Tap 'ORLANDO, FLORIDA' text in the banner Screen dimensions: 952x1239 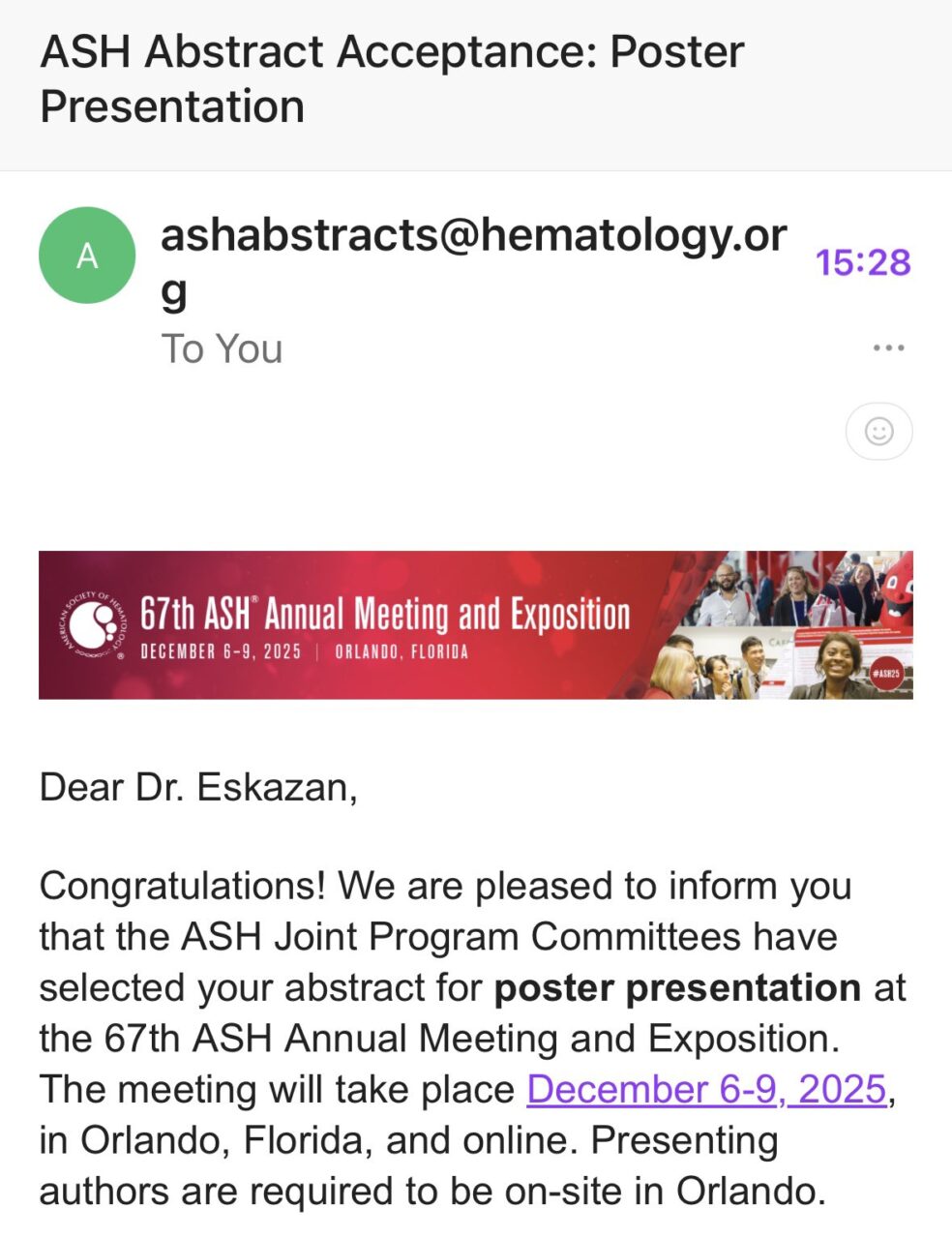click(402, 652)
